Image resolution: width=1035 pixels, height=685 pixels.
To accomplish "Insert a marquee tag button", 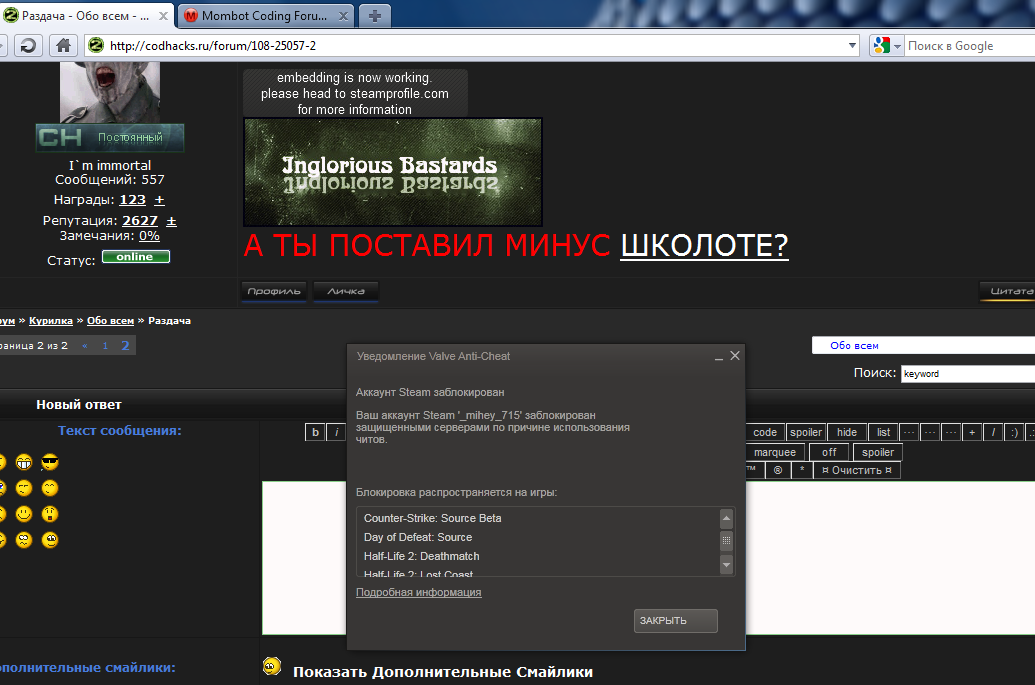I will 775,452.
